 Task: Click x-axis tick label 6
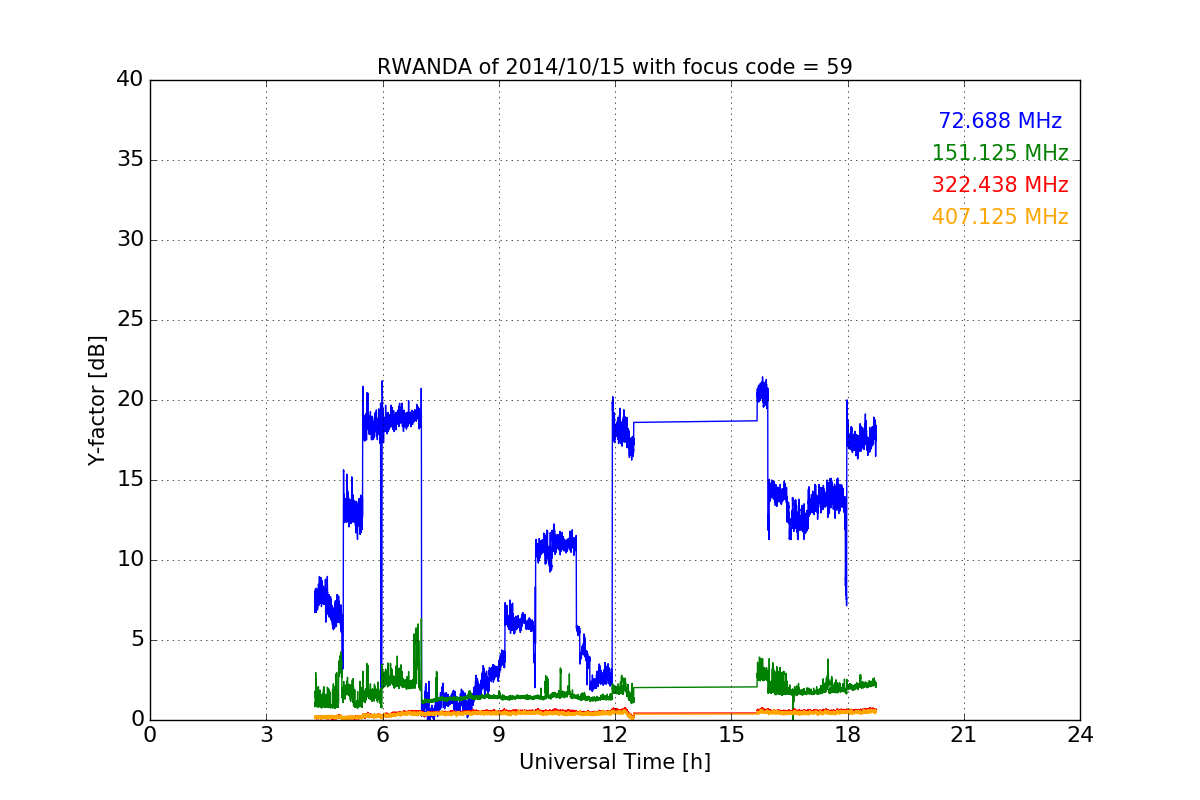pyautogui.click(x=383, y=735)
